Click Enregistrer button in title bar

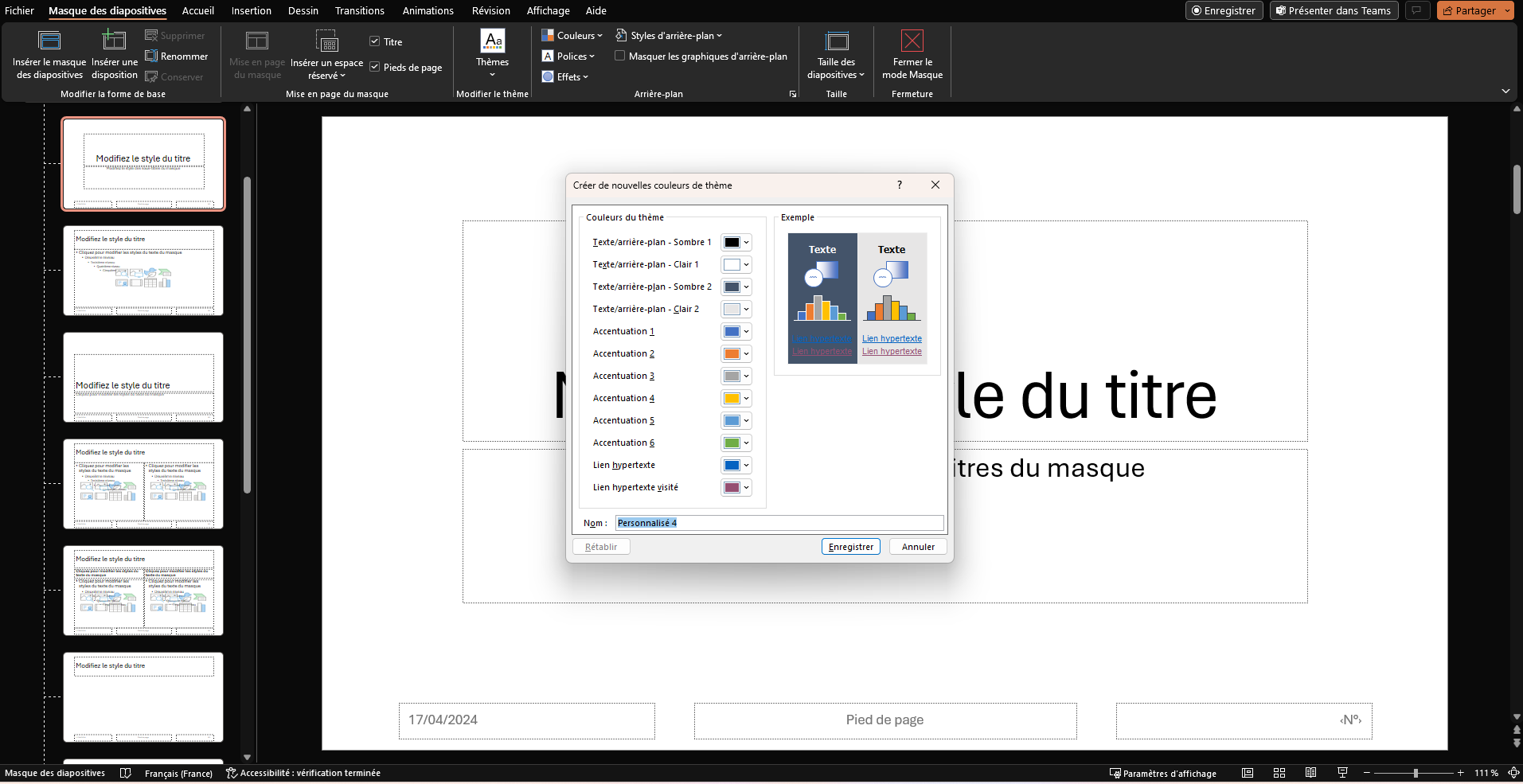pyautogui.click(x=1224, y=10)
